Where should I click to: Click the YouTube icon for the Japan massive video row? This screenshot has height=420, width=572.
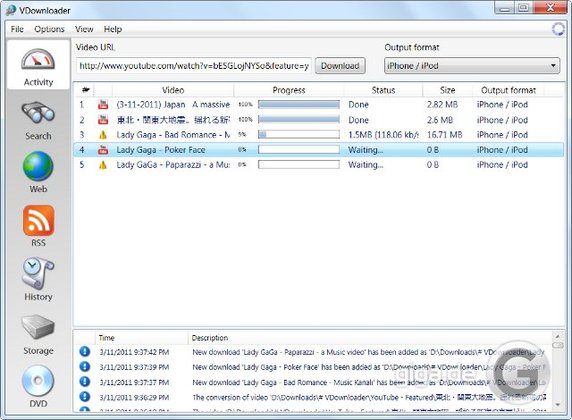click(103, 105)
